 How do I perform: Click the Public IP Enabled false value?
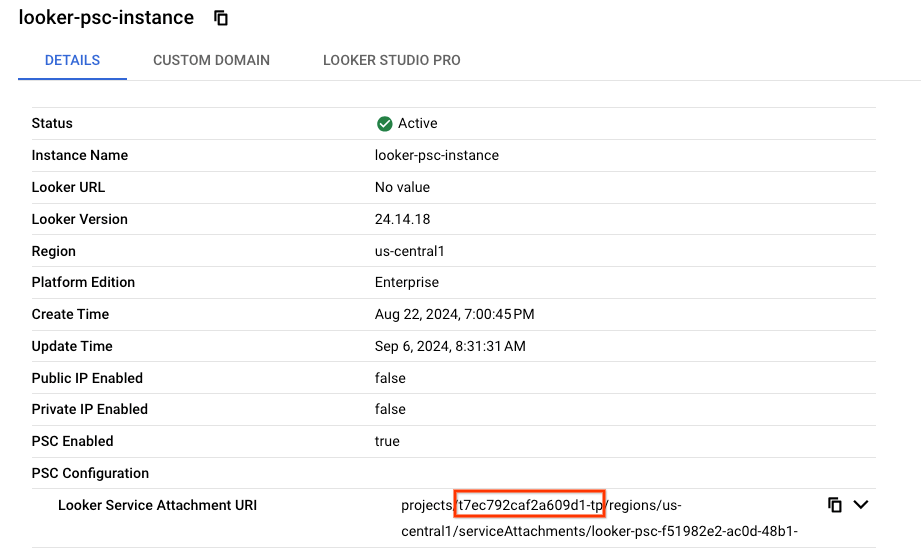pyautogui.click(x=390, y=378)
